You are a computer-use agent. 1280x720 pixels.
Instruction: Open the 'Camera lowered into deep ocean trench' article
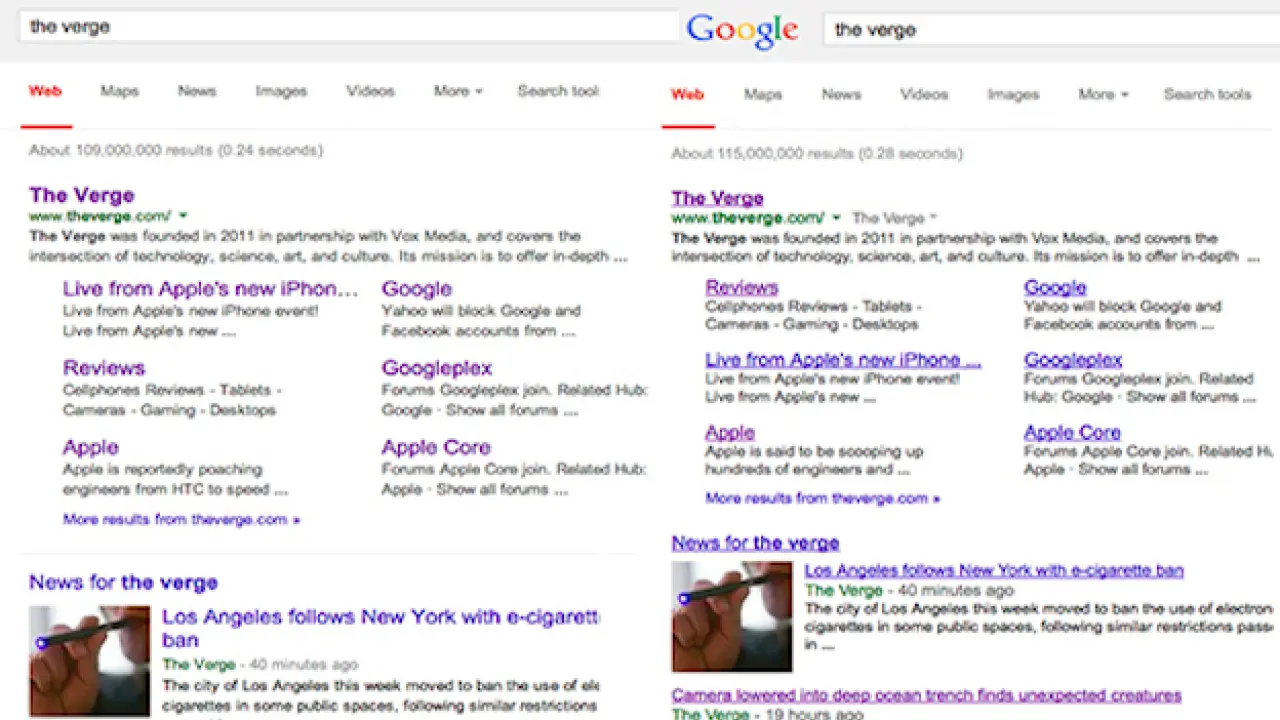926,695
